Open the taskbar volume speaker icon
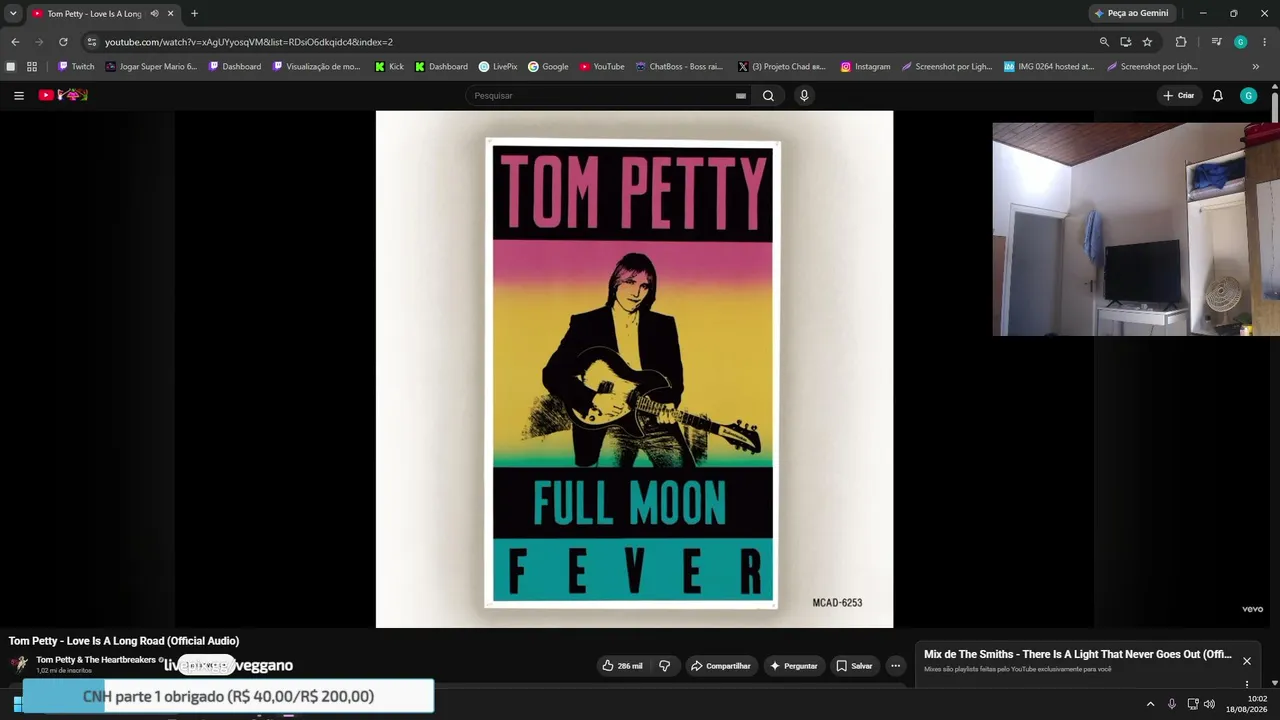This screenshot has width=1280, height=720. pyautogui.click(x=1209, y=704)
